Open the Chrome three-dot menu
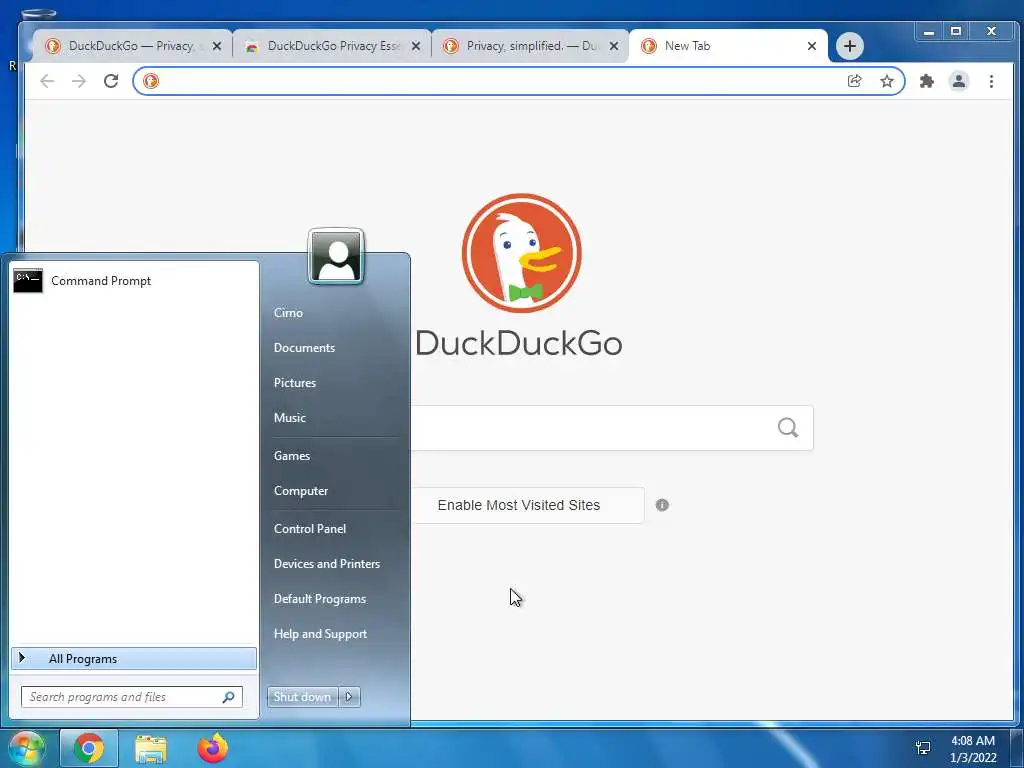This screenshot has height=768, width=1024. click(x=991, y=81)
